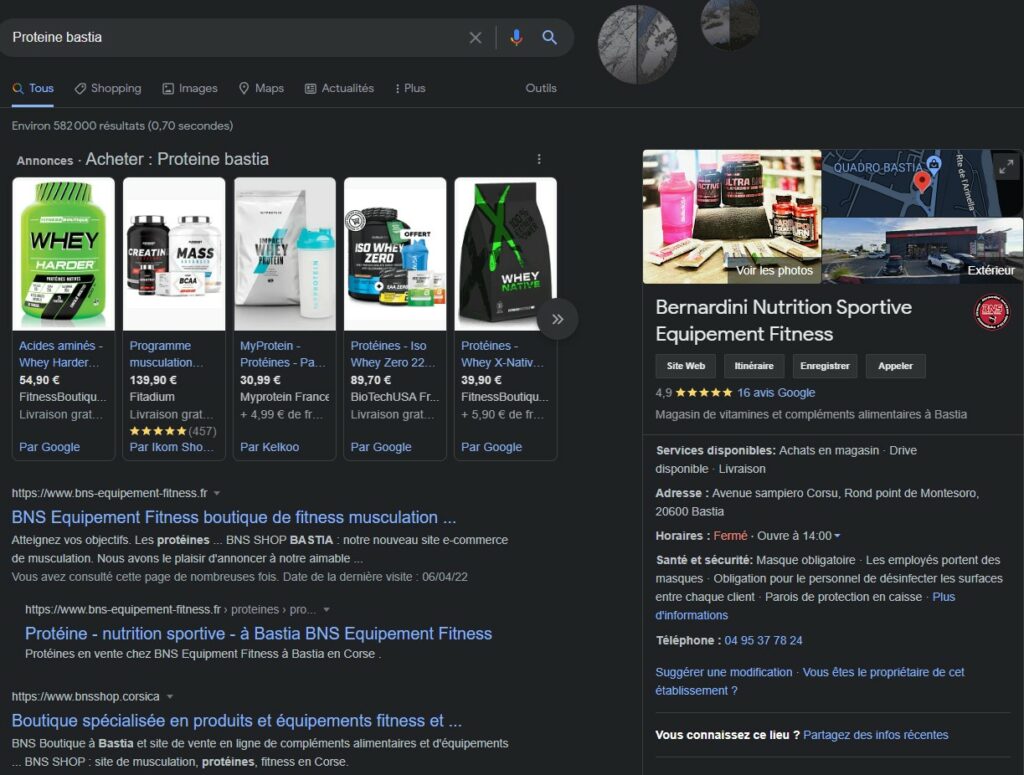Click the Appeler button

pos(895,366)
